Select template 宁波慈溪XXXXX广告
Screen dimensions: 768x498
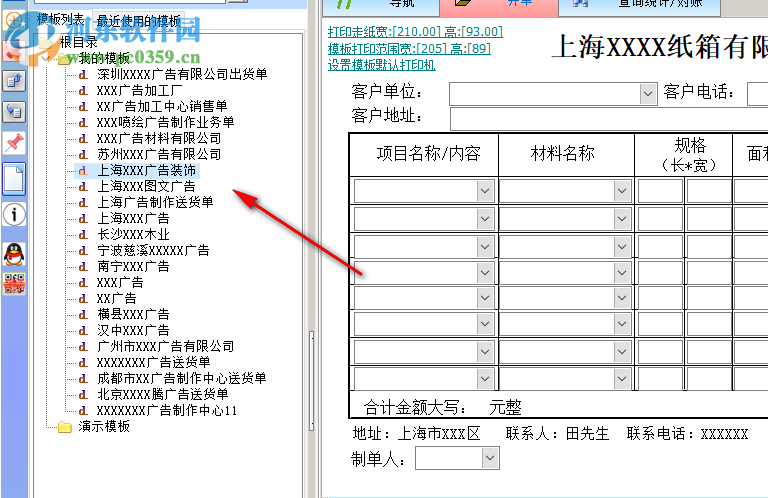tap(153, 251)
